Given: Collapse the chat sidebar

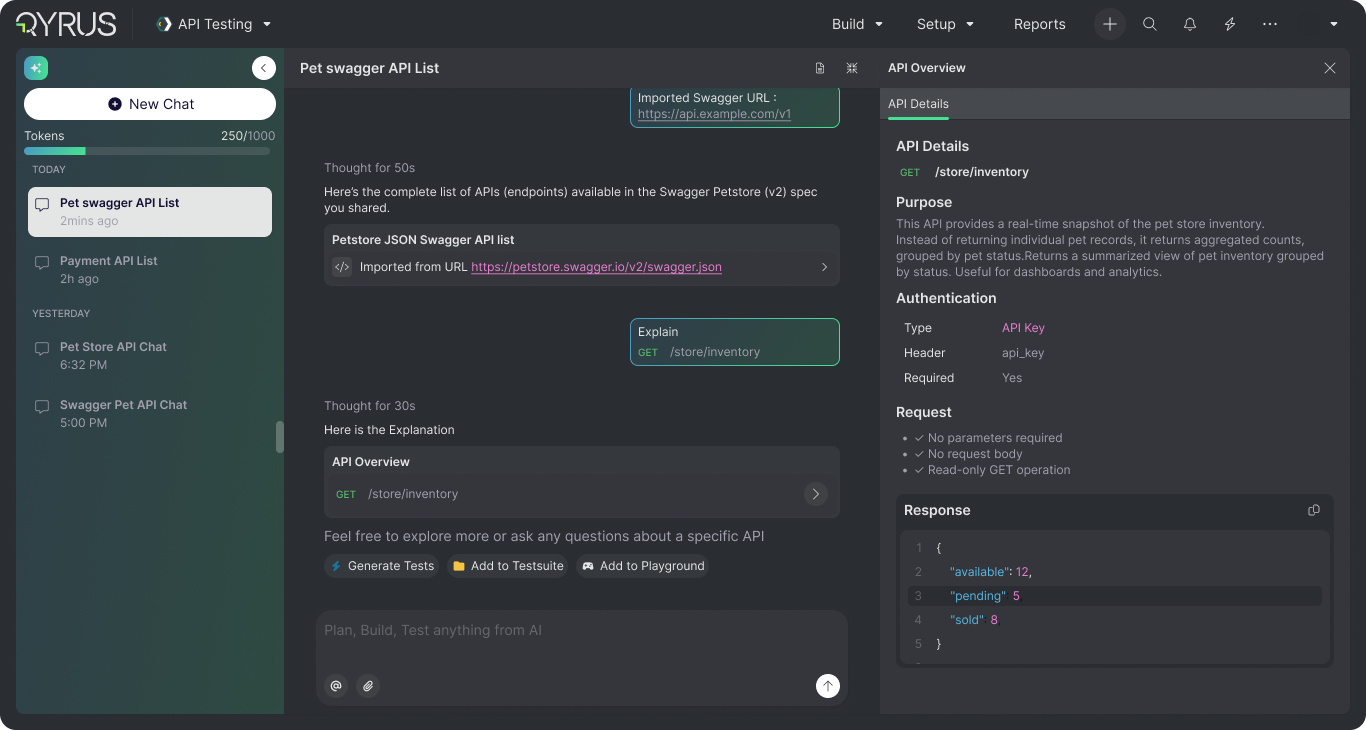Looking at the screenshot, I should coord(264,68).
